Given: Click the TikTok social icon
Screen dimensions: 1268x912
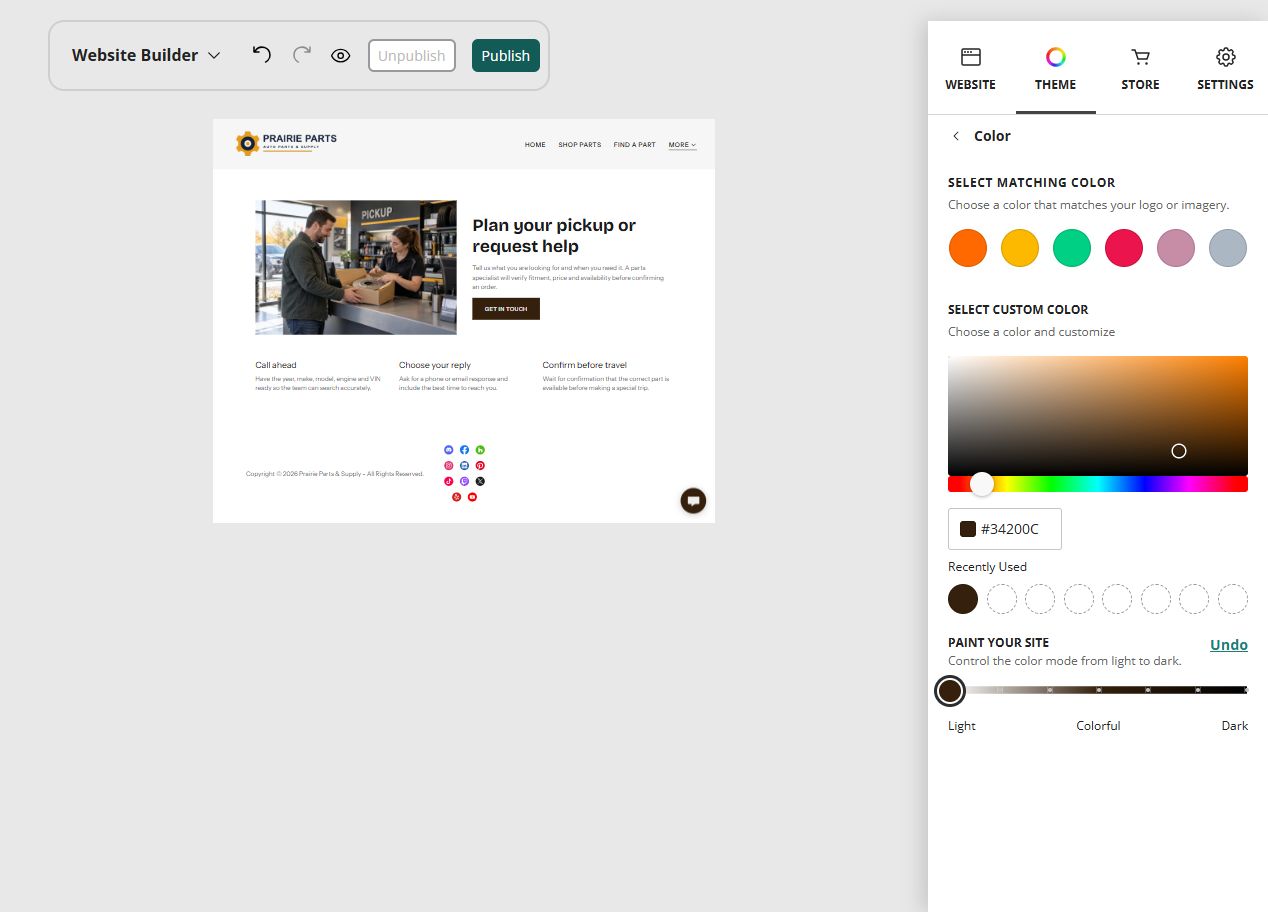Looking at the screenshot, I should coord(448,481).
